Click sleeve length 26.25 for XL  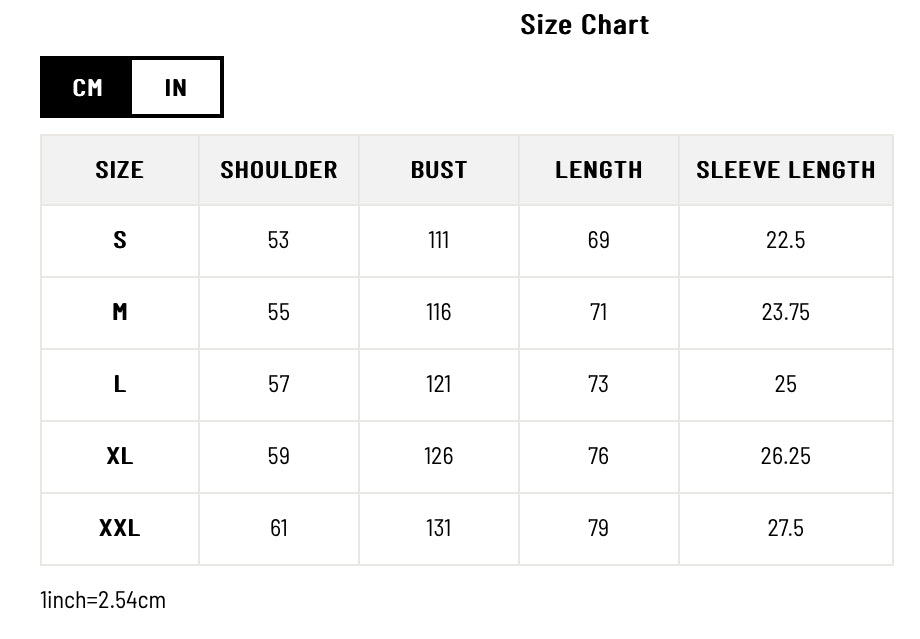(x=786, y=456)
